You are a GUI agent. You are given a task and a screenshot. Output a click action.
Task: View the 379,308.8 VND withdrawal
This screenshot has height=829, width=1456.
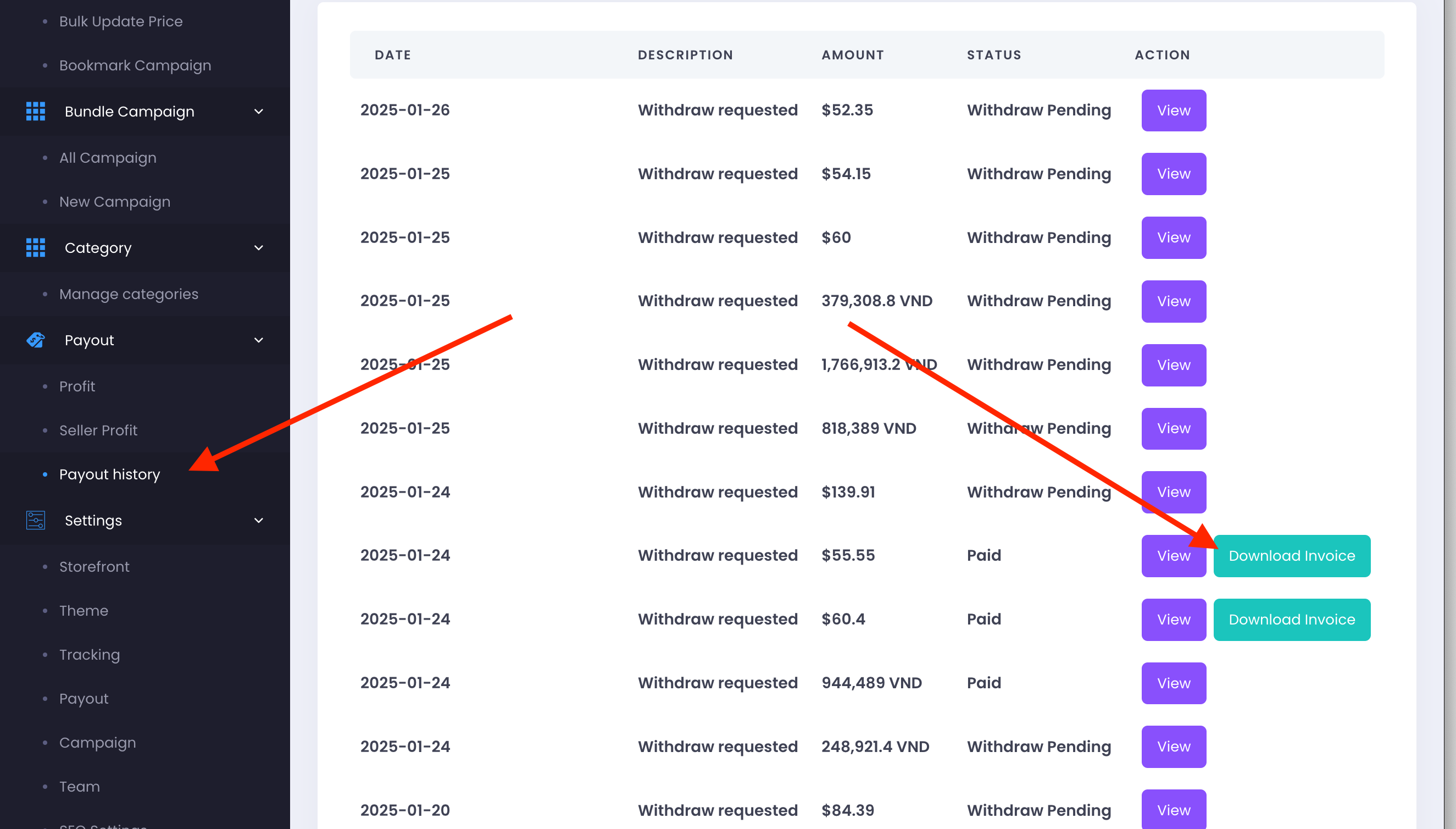coord(1173,301)
